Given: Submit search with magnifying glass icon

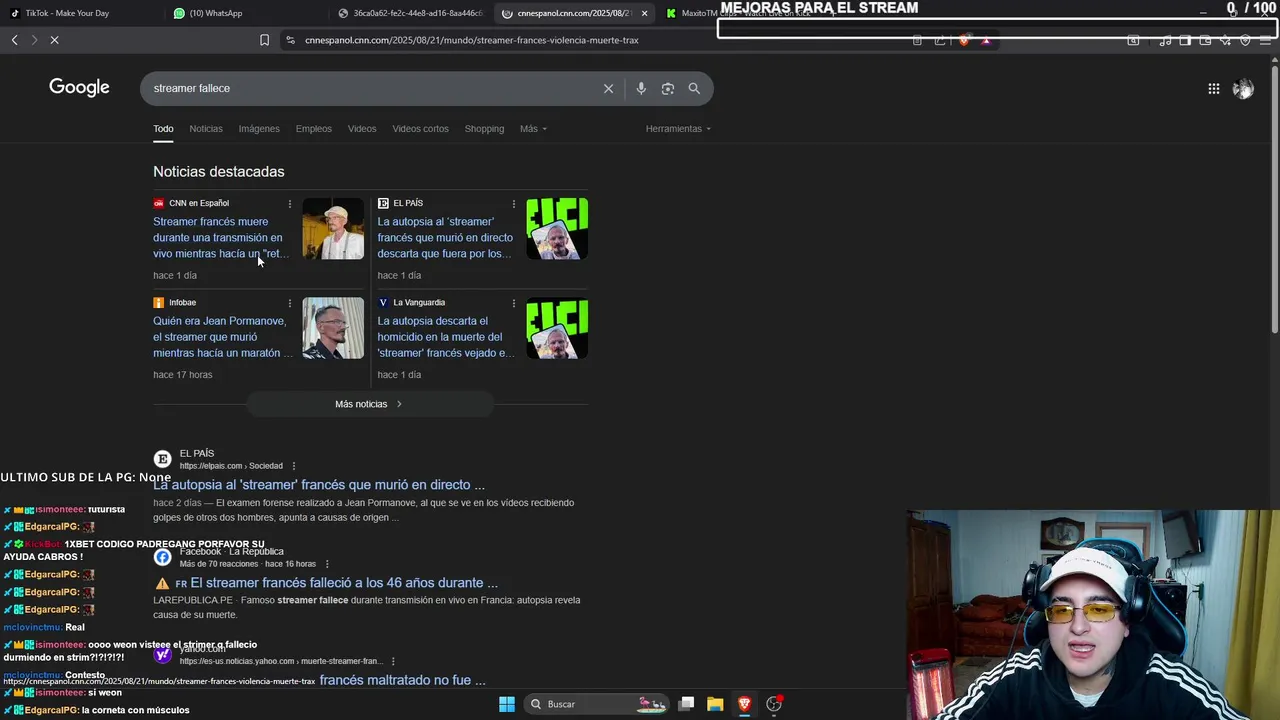Looking at the screenshot, I should [694, 88].
